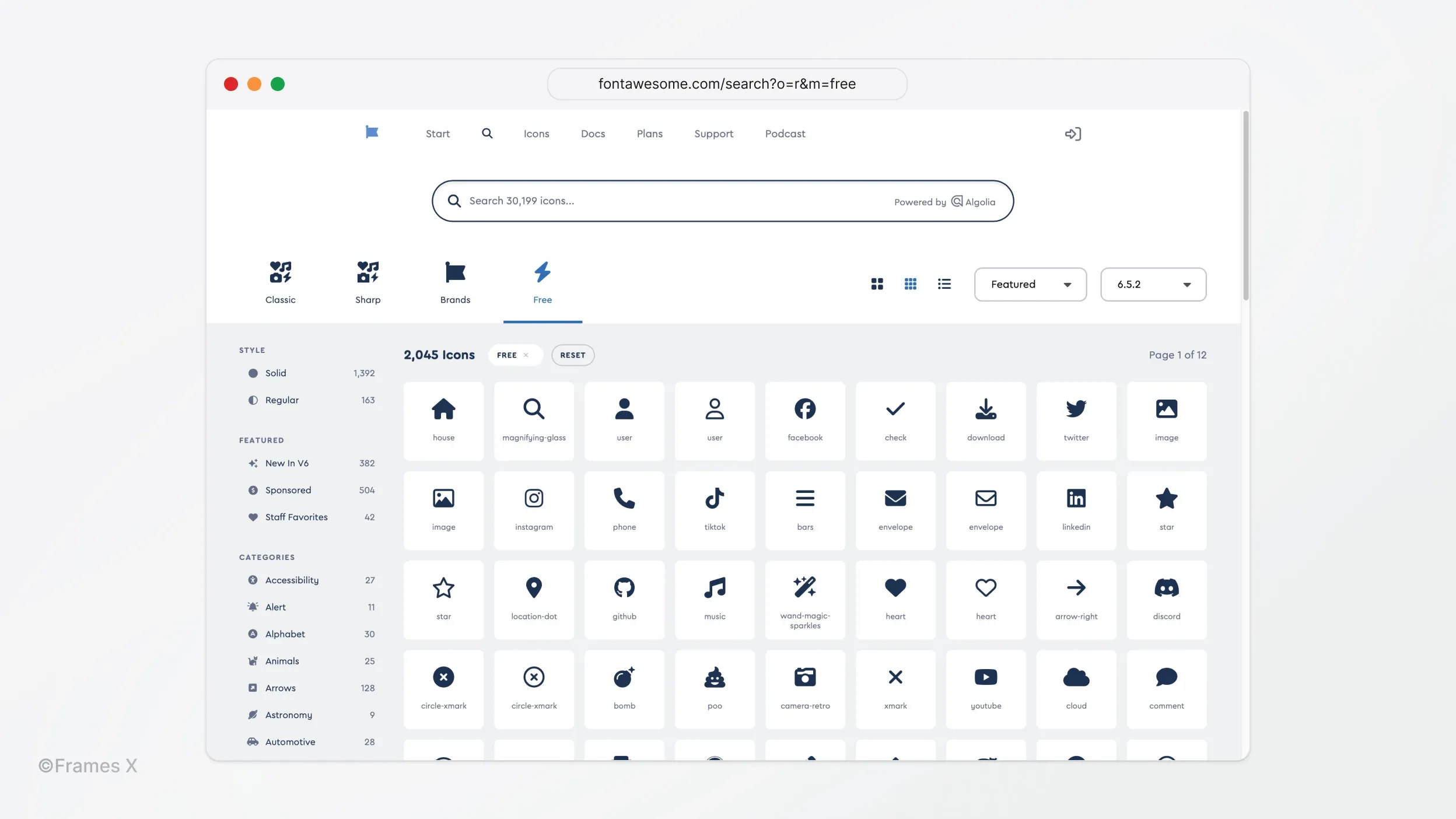Switch to the list view icon
Image resolution: width=1456 pixels, height=819 pixels.
click(x=944, y=284)
